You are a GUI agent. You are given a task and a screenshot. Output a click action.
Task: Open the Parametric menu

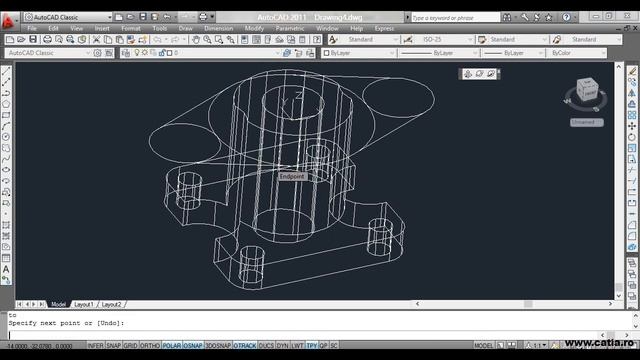[290, 29]
